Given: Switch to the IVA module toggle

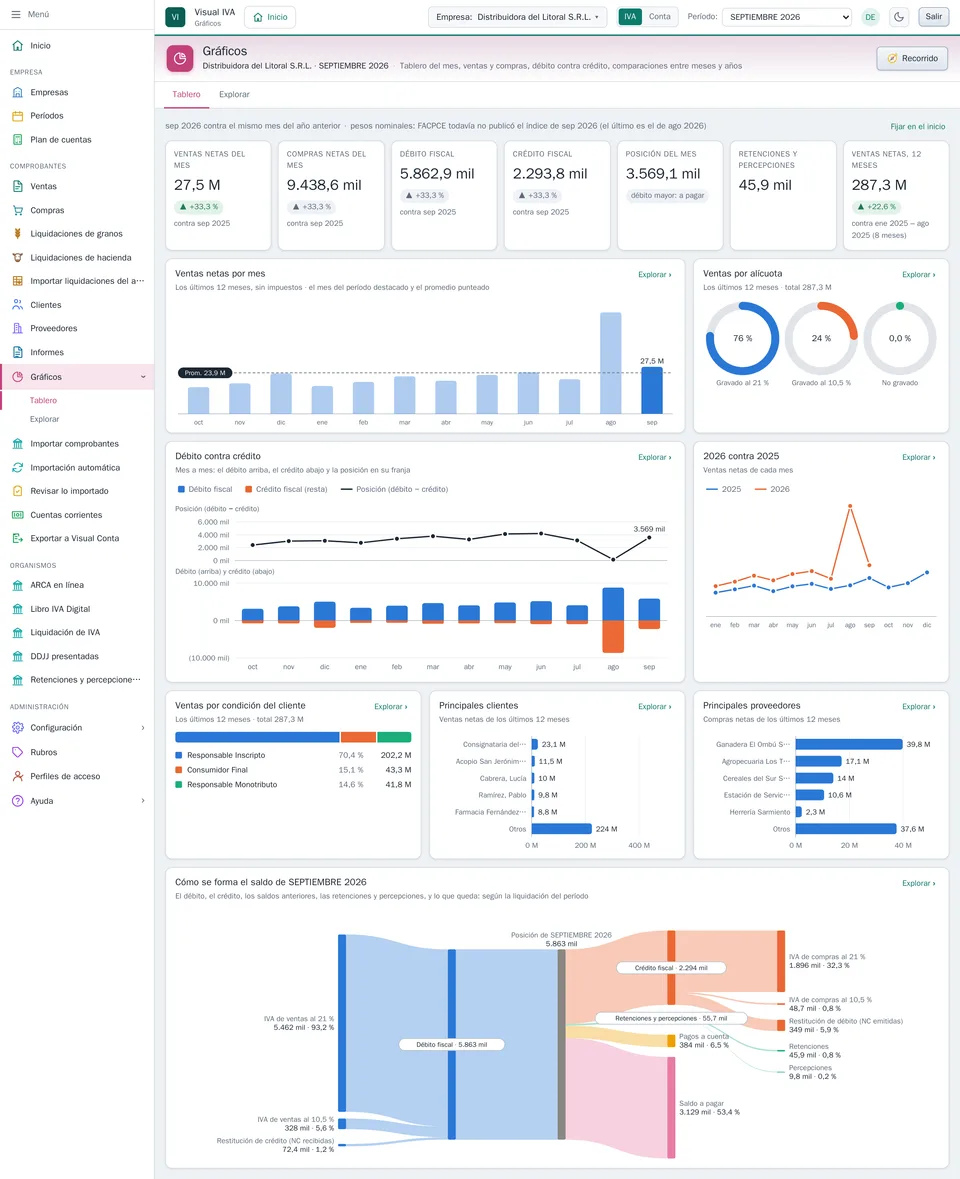Looking at the screenshot, I should click(630, 17).
